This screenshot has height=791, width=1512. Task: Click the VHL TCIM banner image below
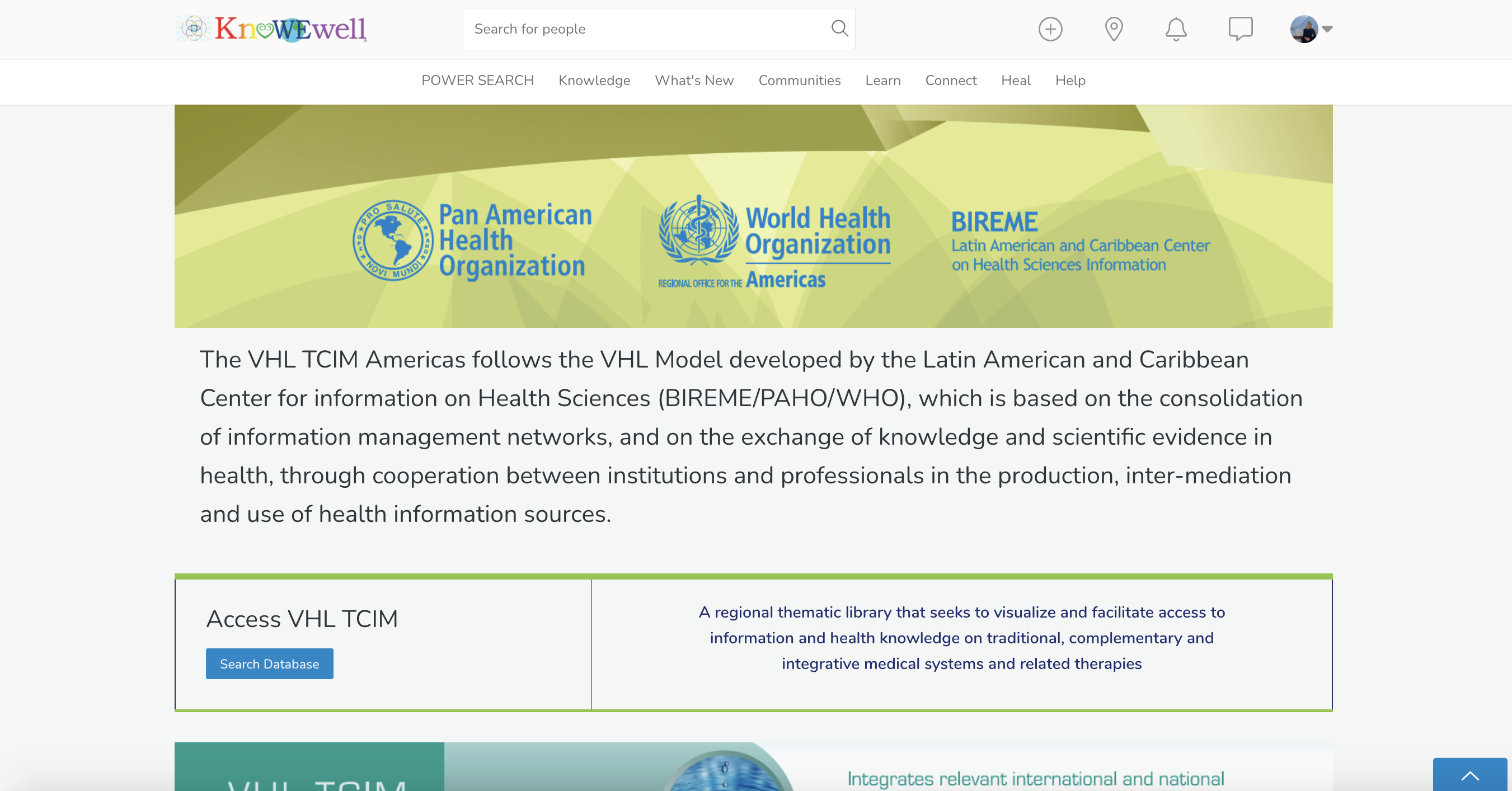[753, 766]
